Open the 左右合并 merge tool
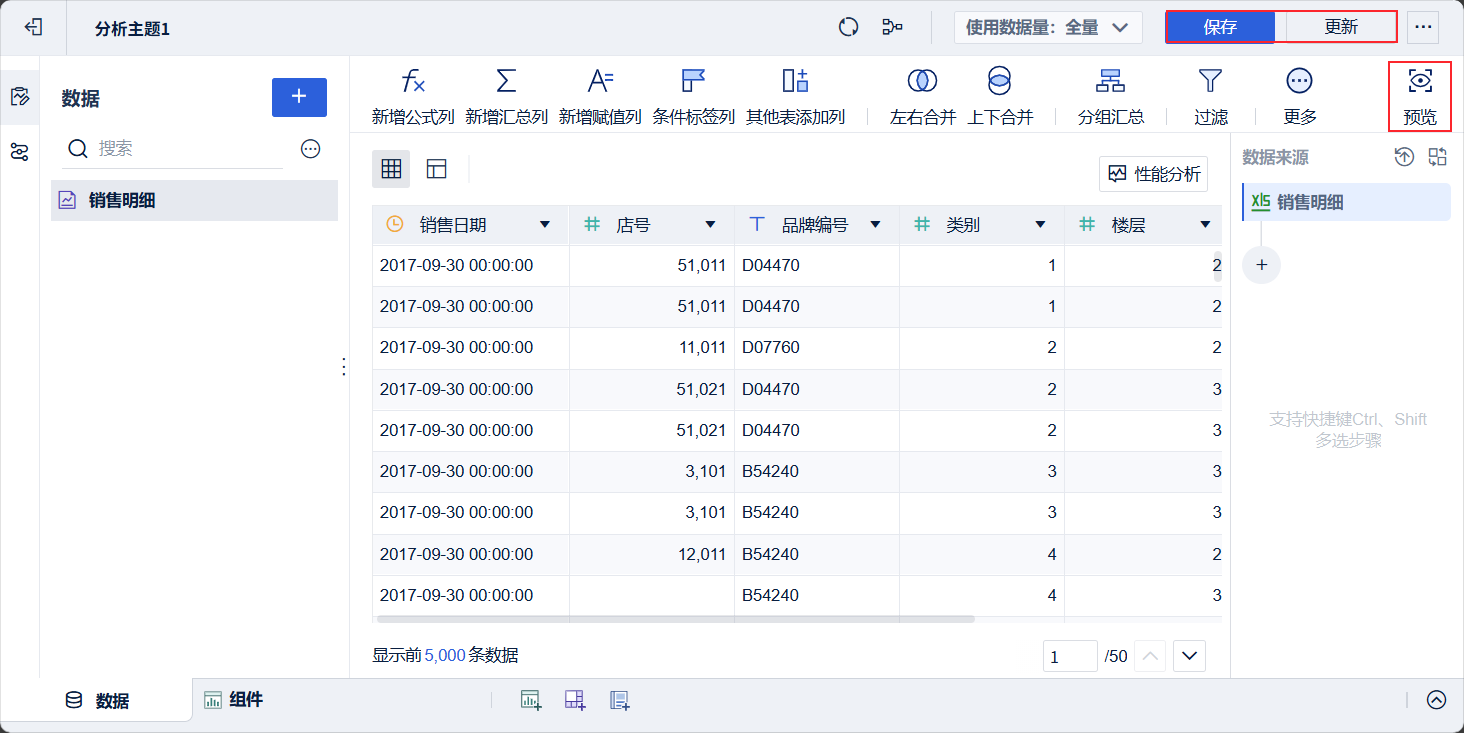1464x733 pixels. (x=922, y=81)
